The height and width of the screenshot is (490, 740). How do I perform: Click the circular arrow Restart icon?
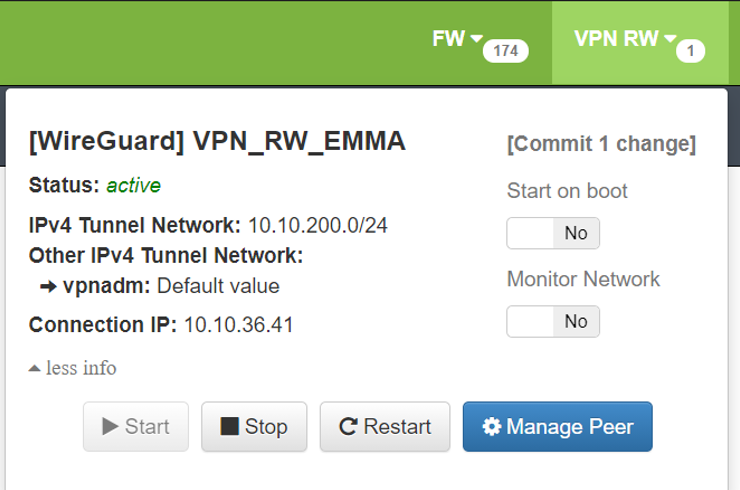pos(348,427)
